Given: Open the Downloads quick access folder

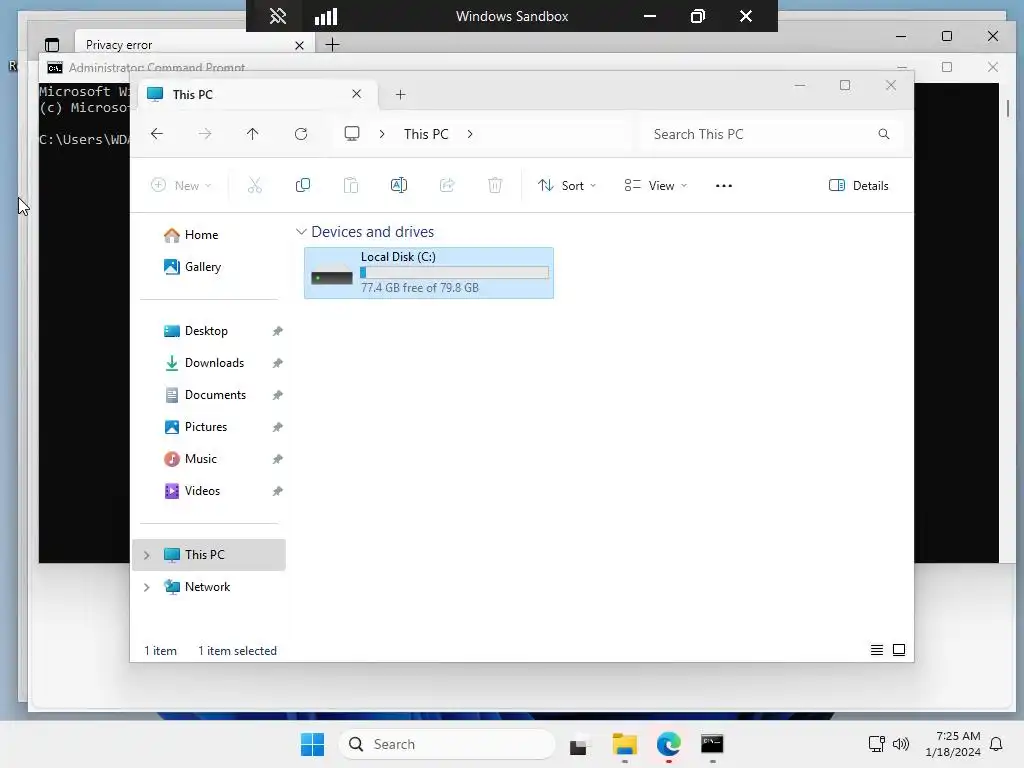Looking at the screenshot, I should [212, 363].
